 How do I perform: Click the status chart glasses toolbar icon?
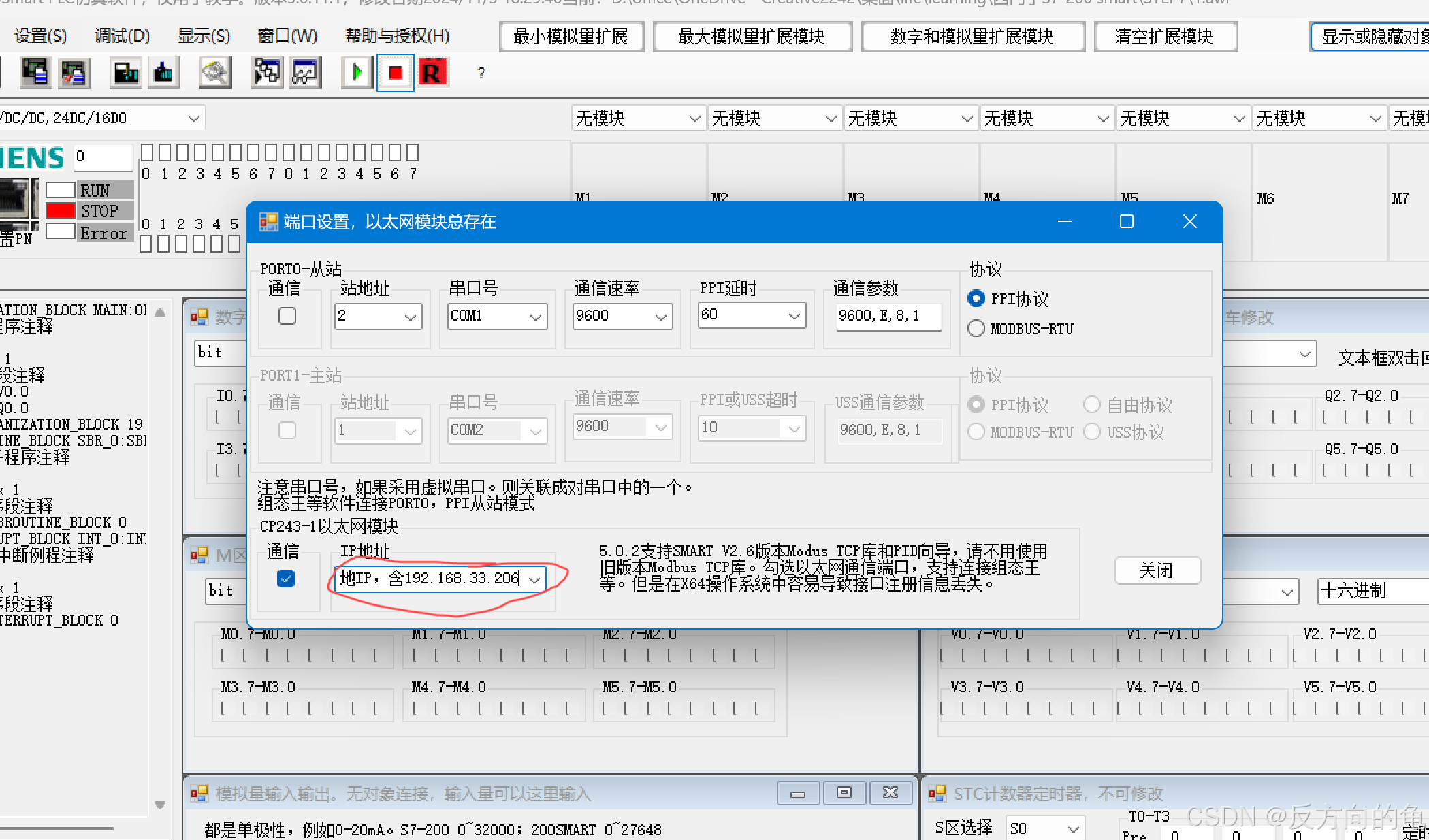(x=305, y=73)
